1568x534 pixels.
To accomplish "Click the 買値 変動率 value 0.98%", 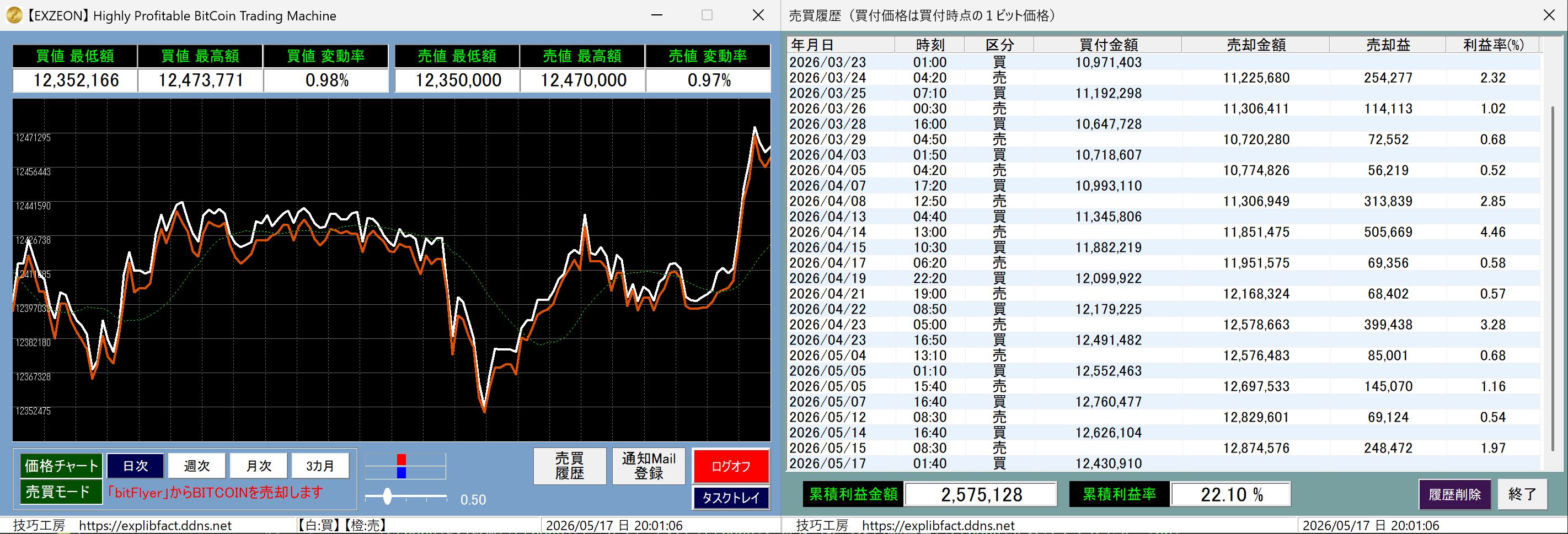I will tap(327, 80).
